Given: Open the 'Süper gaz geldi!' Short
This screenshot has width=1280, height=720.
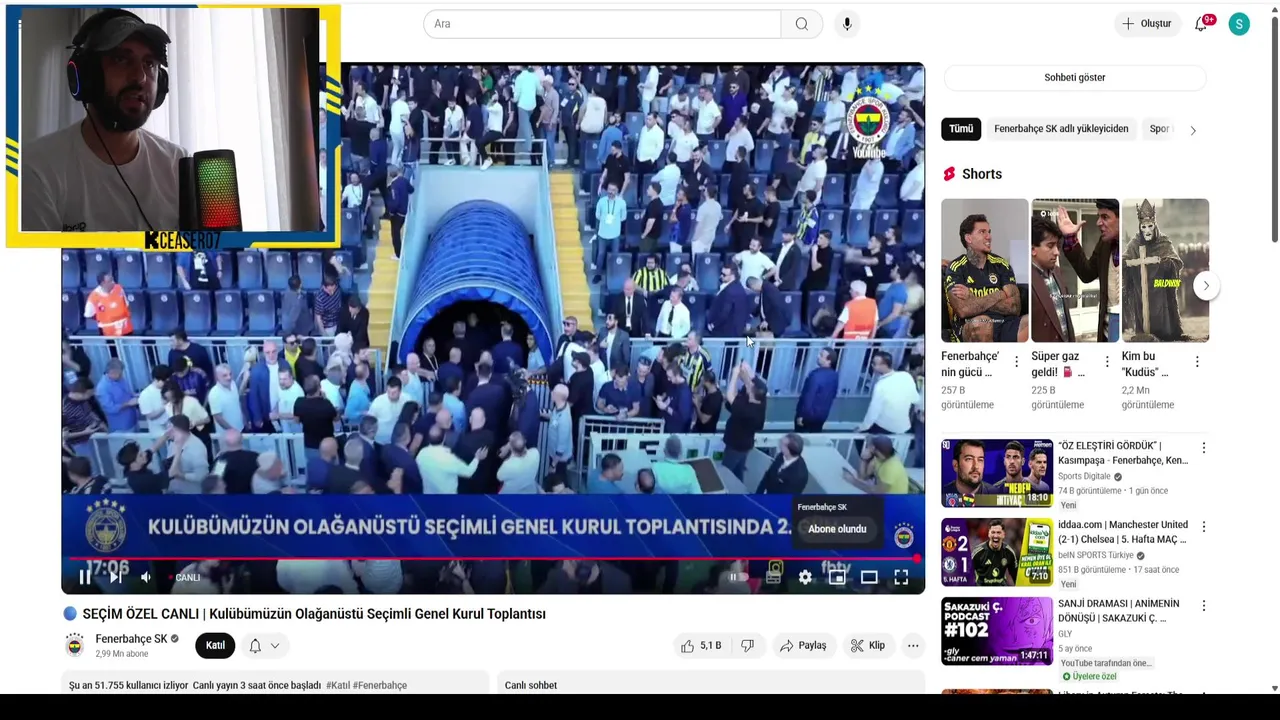Looking at the screenshot, I should click(x=1075, y=270).
